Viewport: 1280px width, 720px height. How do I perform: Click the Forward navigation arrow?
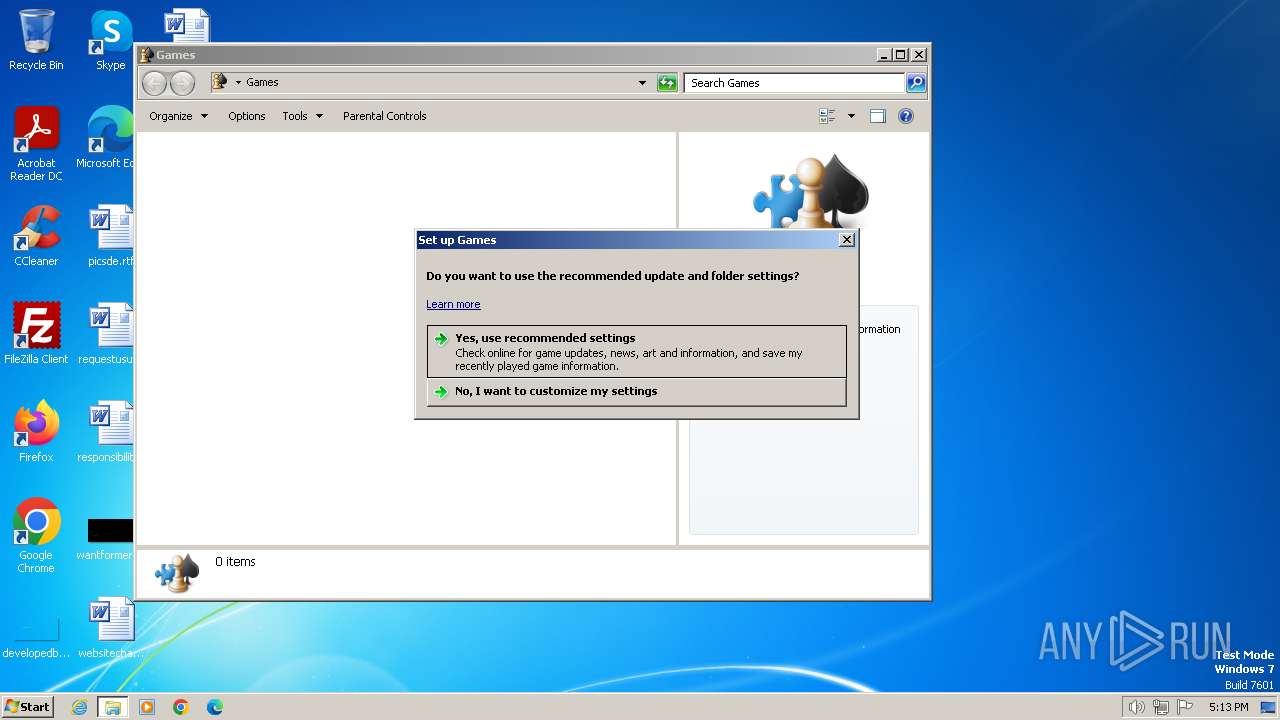click(182, 83)
